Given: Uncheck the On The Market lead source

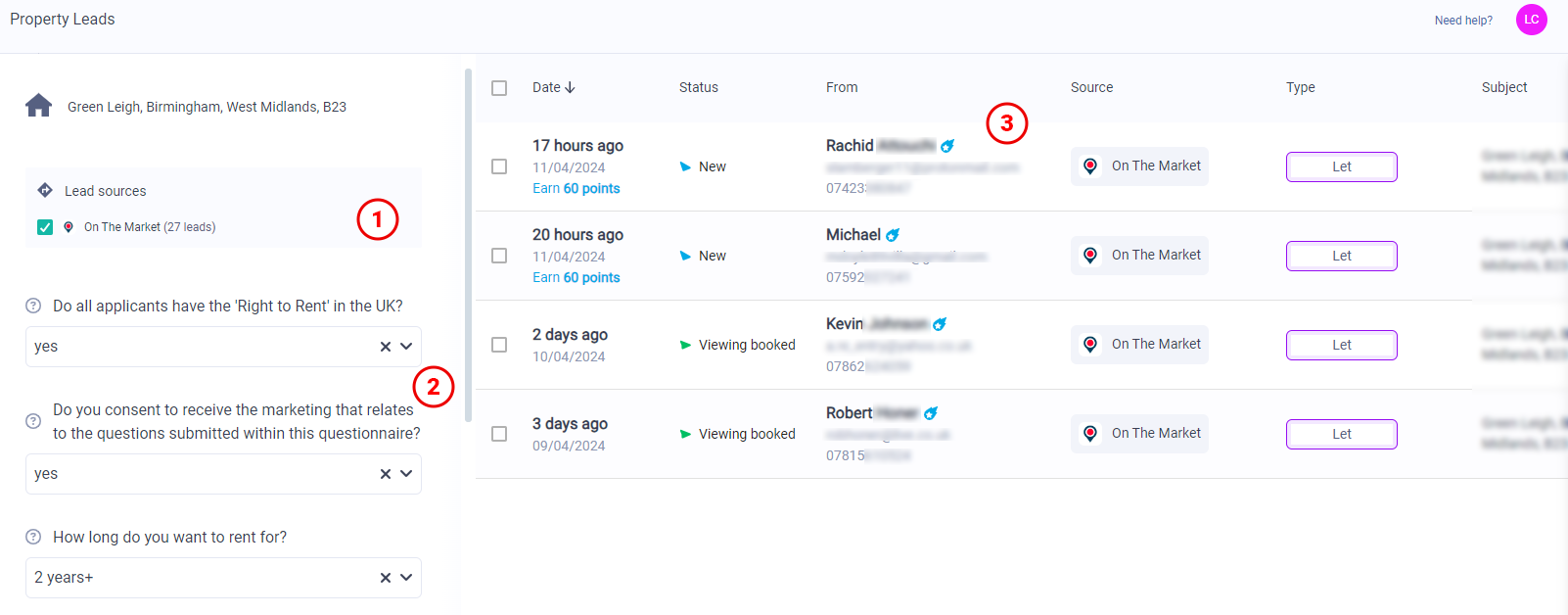Looking at the screenshot, I should (x=45, y=227).
